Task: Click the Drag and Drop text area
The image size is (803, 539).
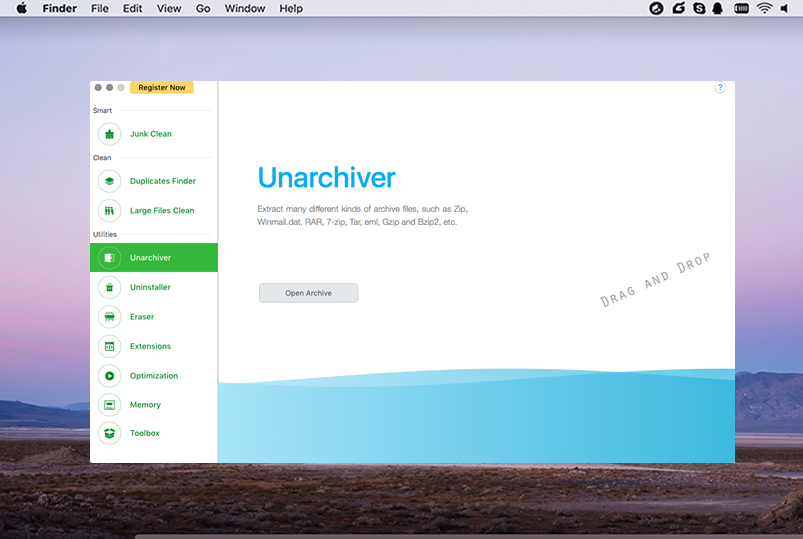Action: point(655,280)
